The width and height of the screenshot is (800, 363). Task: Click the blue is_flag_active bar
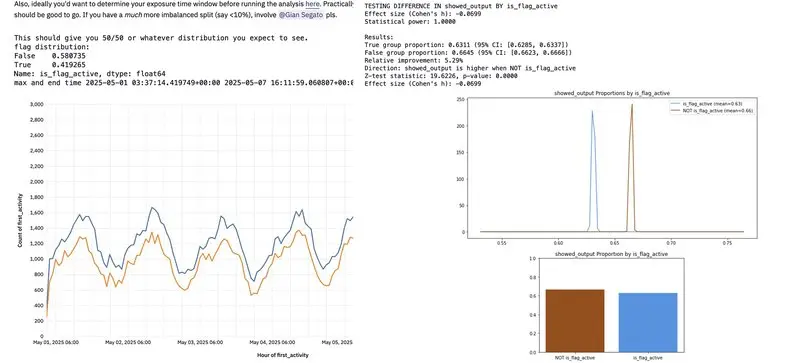click(x=648, y=322)
